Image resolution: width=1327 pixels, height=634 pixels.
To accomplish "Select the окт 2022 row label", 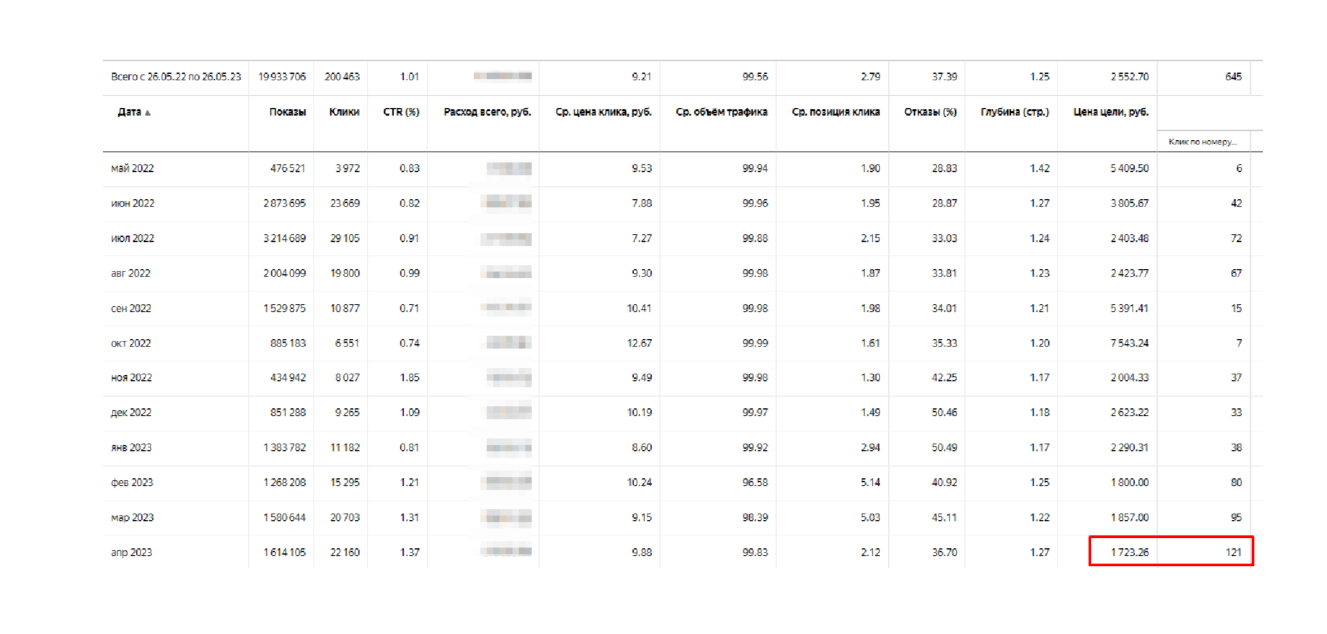I will 131,343.
